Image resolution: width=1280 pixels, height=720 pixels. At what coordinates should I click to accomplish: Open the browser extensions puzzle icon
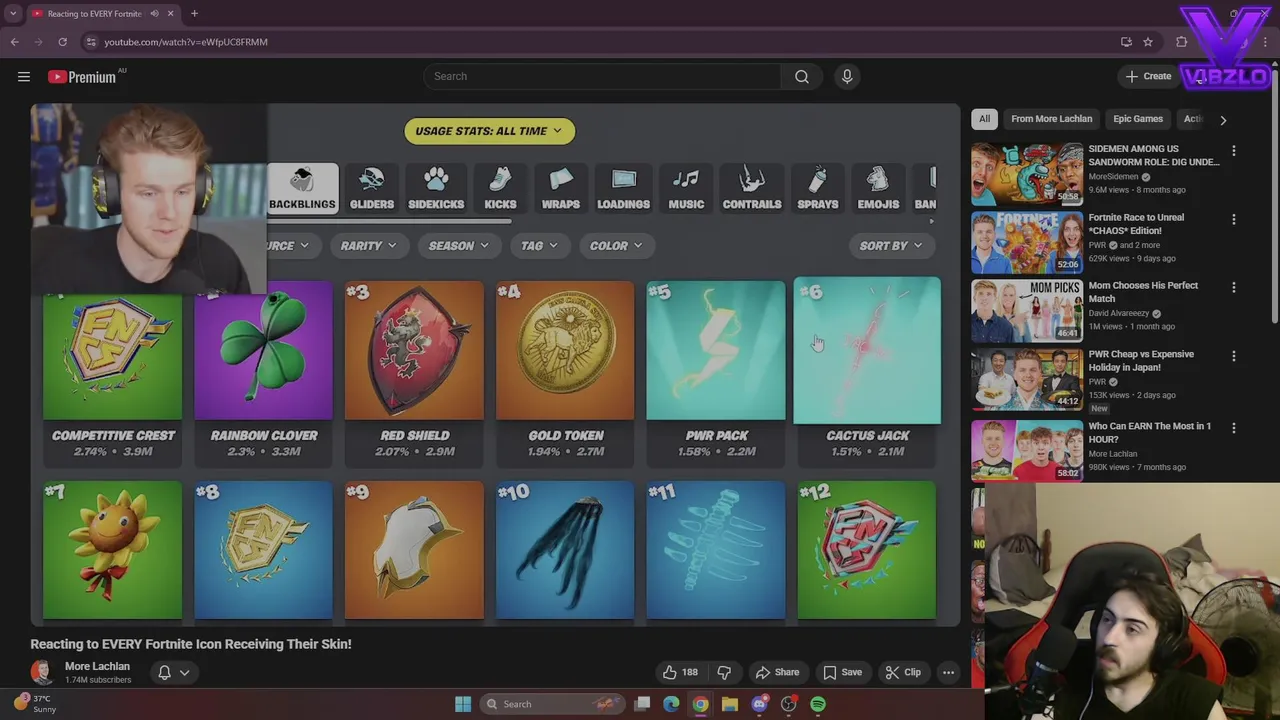(1182, 42)
